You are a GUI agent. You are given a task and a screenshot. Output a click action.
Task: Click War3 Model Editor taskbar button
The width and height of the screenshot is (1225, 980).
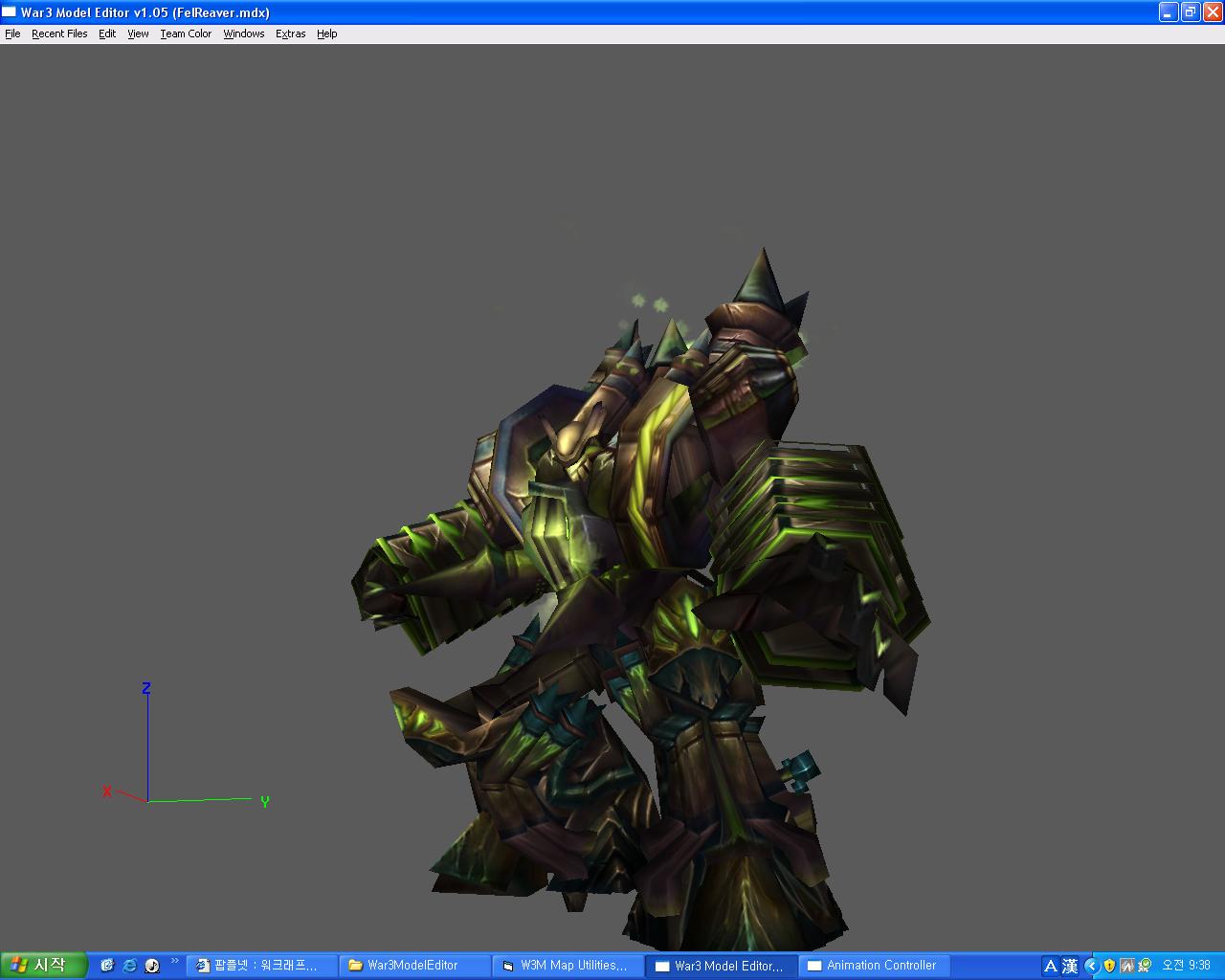tap(721, 966)
